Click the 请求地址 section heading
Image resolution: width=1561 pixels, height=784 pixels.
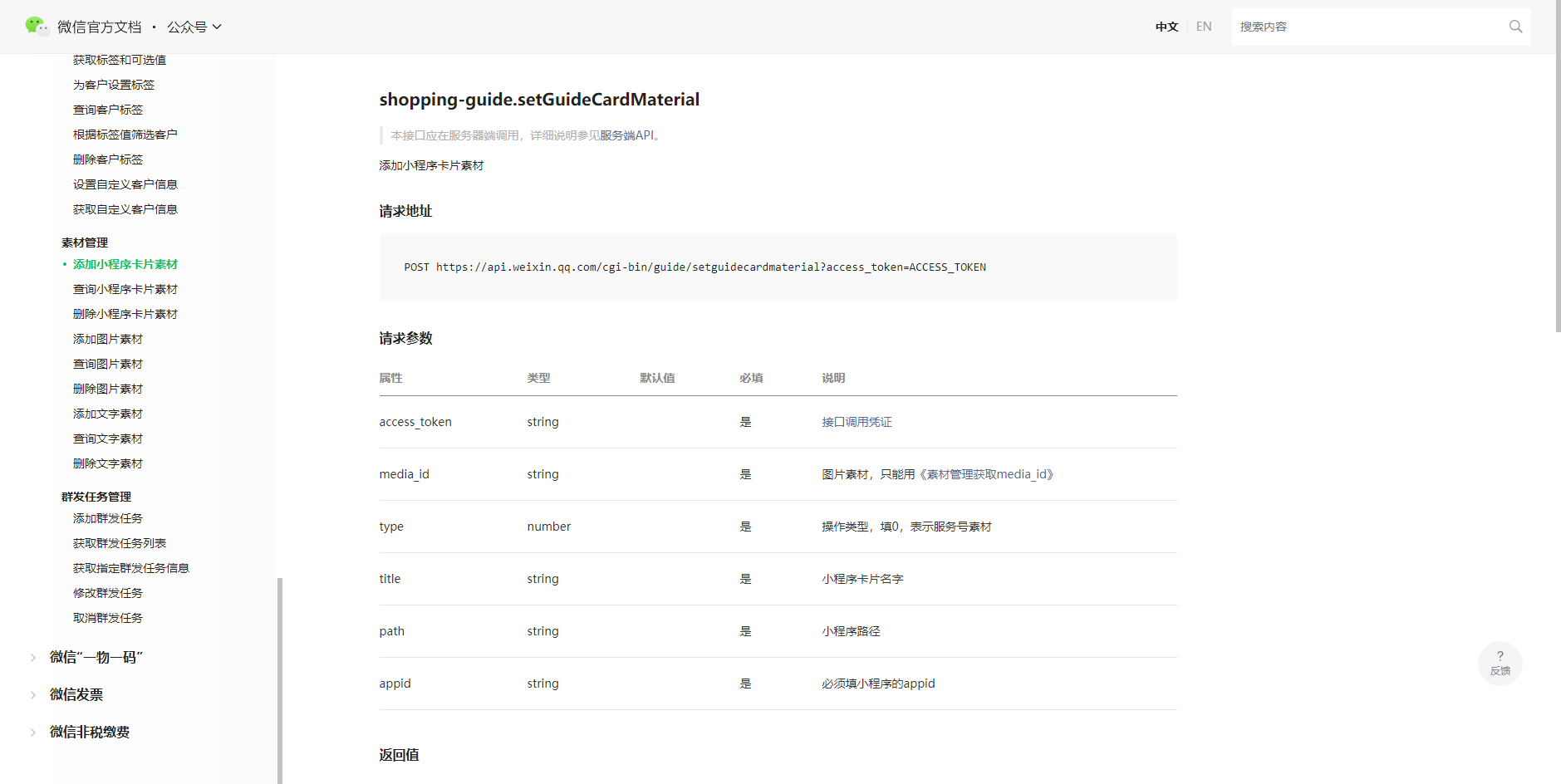click(x=406, y=211)
